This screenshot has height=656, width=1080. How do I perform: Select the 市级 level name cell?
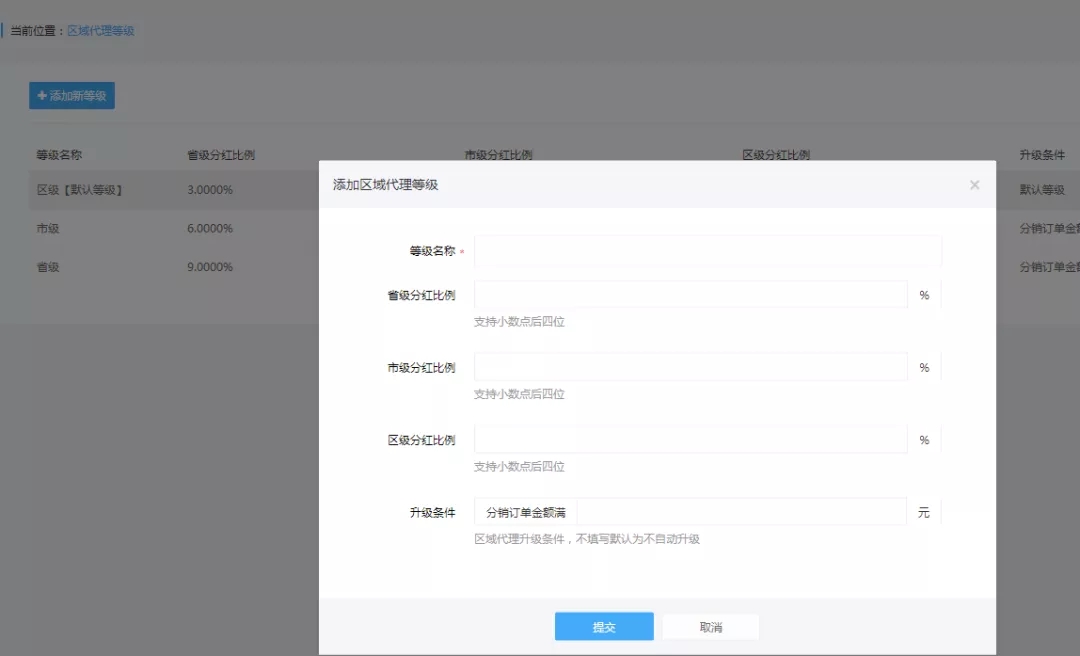[x=48, y=228]
